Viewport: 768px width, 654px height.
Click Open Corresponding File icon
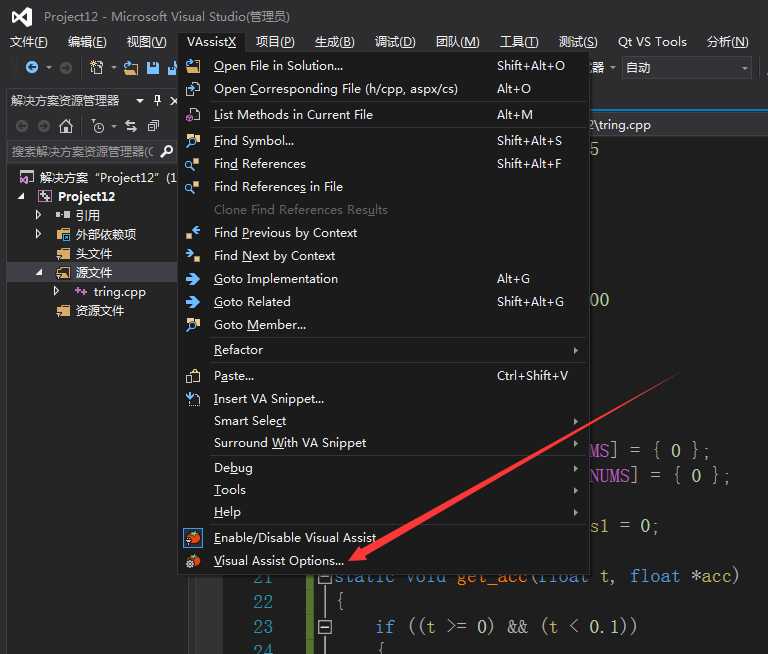tap(193, 89)
